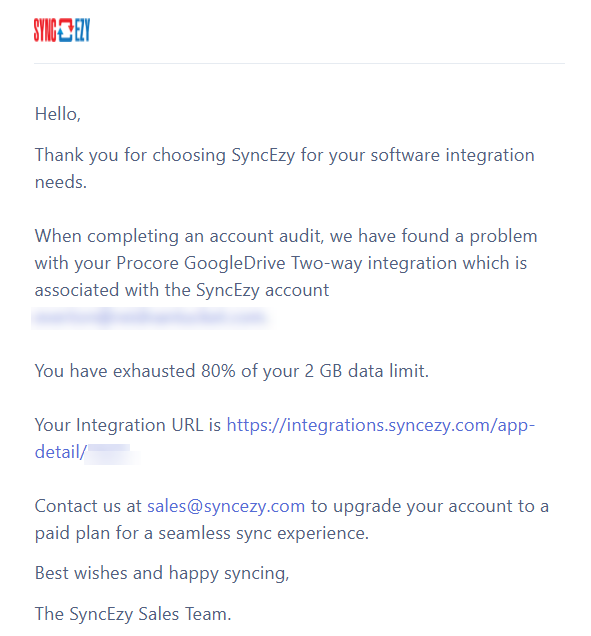Click the blurred SyncEzy account email address
591x636 pixels.
[x=150, y=318]
